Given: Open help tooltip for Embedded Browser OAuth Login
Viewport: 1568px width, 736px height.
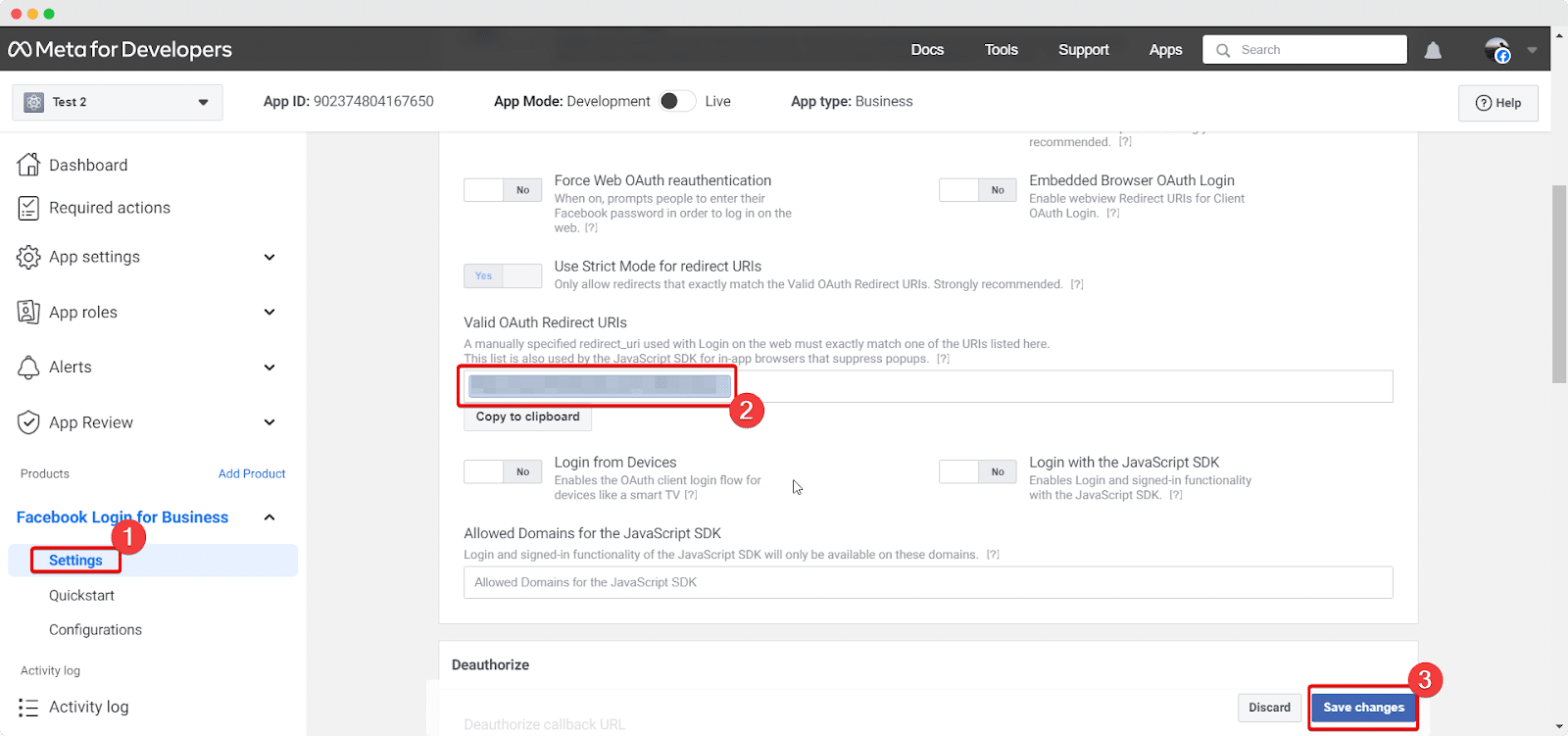Looking at the screenshot, I should pos(1112,214).
